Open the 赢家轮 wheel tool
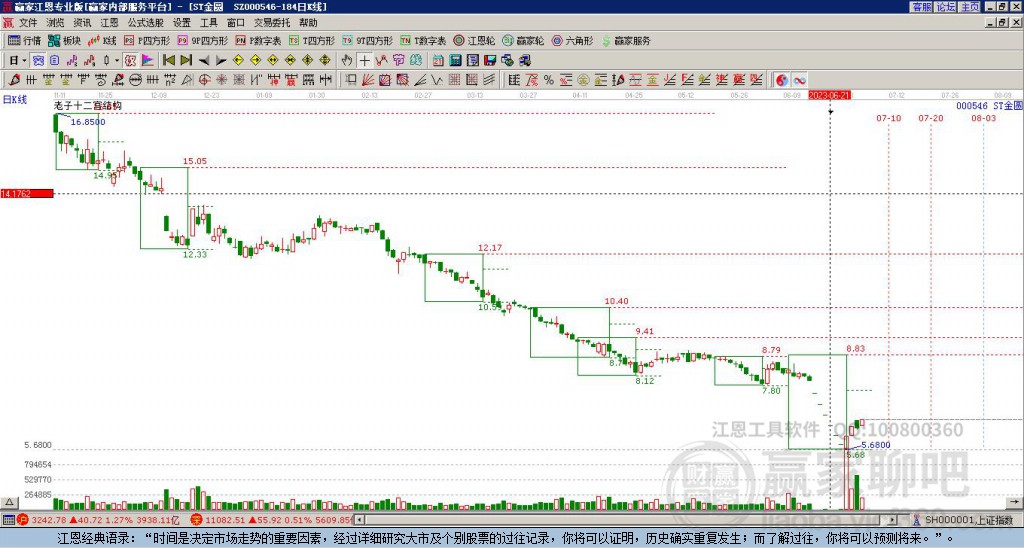Screen dimensions: 1024x548 tap(523, 40)
